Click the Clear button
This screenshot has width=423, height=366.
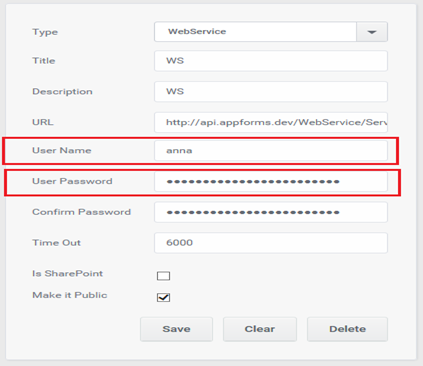[x=260, y=329]
